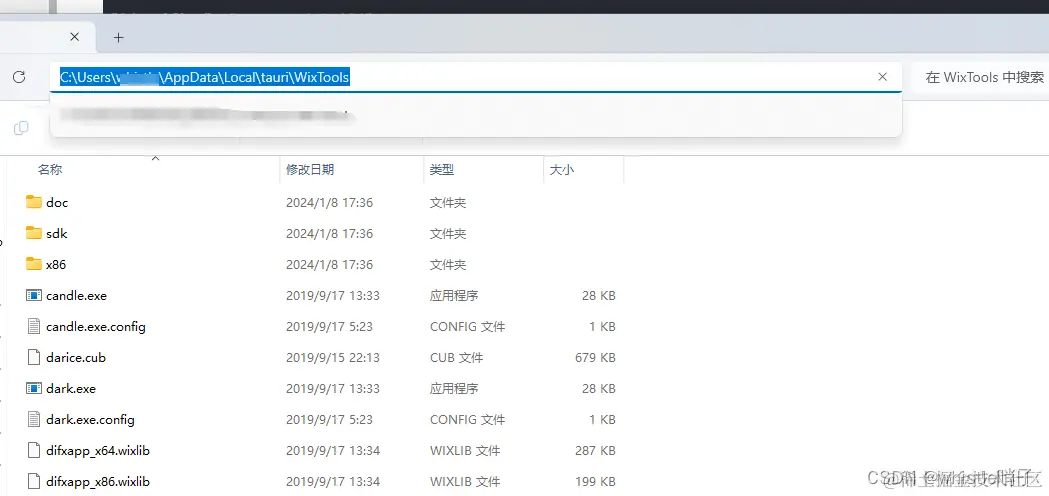This screenshot has width=1049, height=496.
Task: Click the 679 KB size value
Action: (x=595, y=357)
